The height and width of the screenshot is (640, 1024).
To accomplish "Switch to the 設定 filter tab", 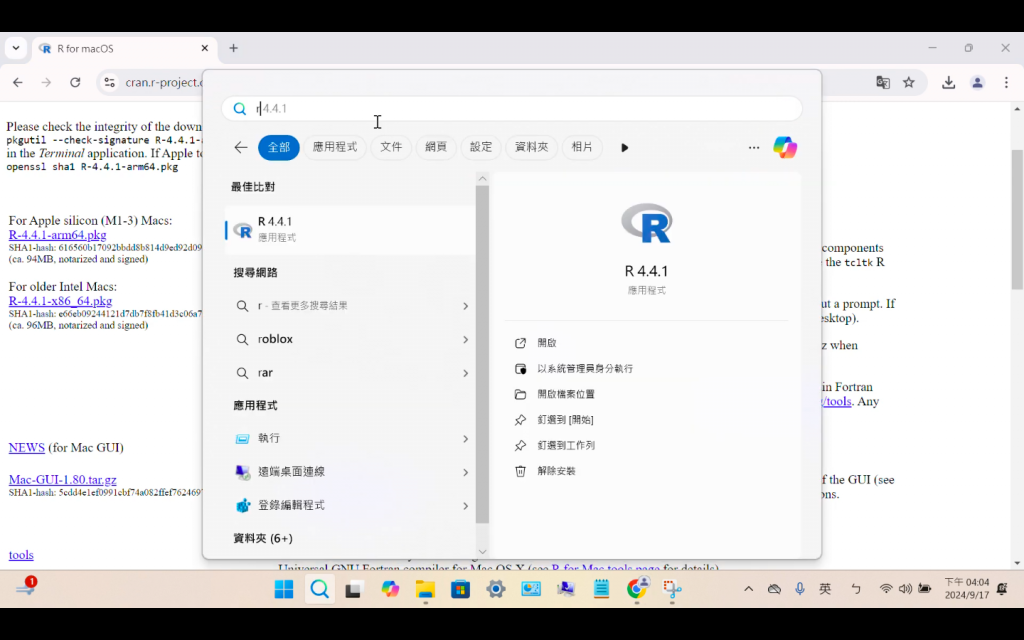I will point(481,148).
